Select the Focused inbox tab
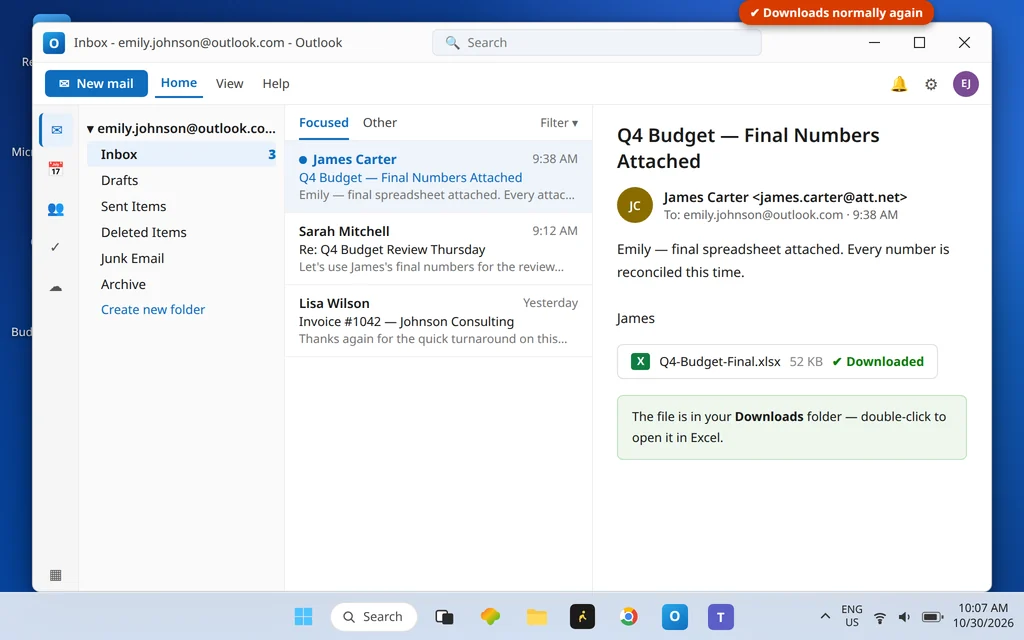The width and height of the screenshot is (1024, 640). pyautogui.click(x=324, y=123)
